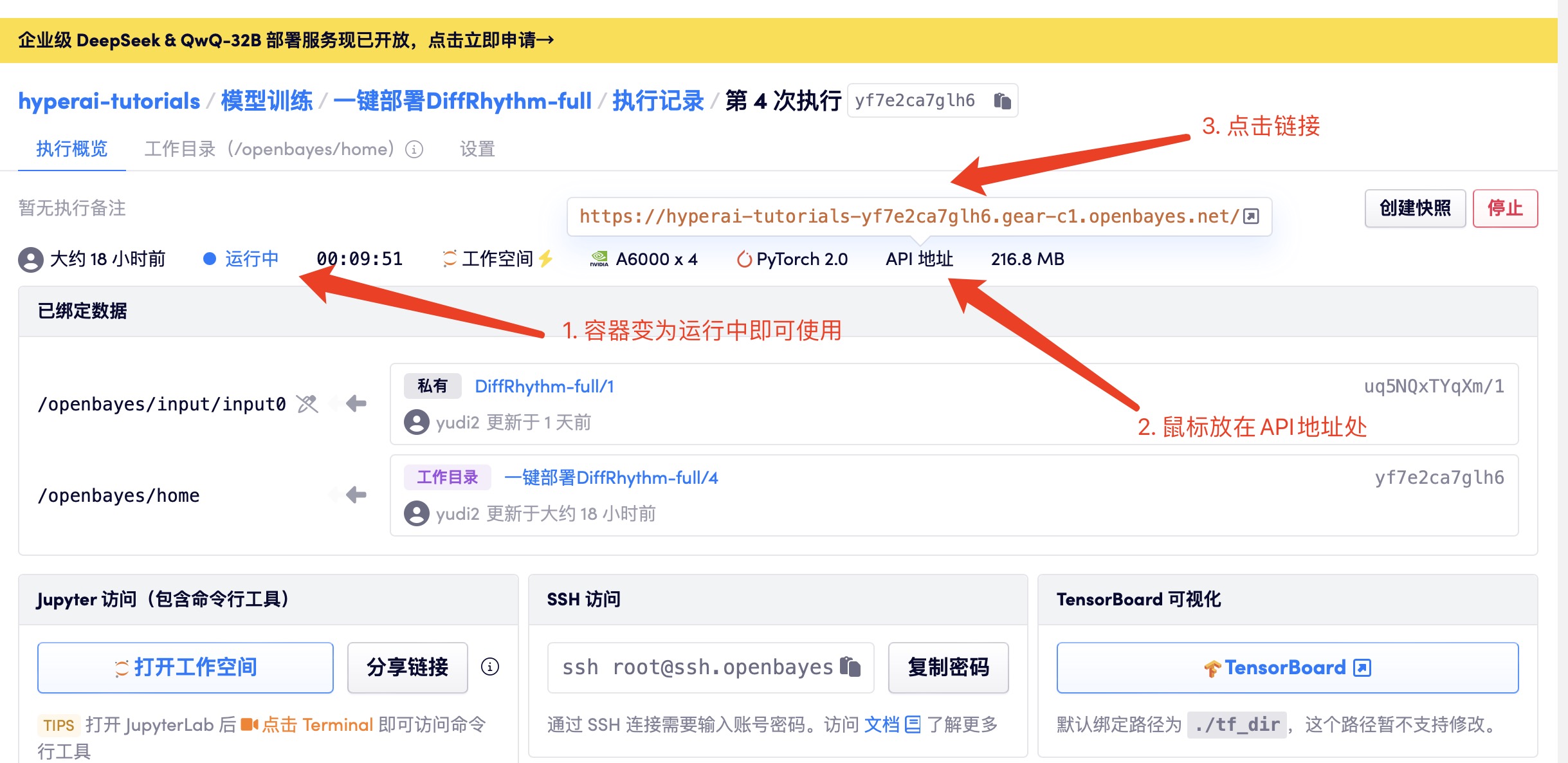Open the DiffRhythm-full/1 dataset link
Image resolution: width=1568 pixels, height=763 pixels.
(544, 386)
